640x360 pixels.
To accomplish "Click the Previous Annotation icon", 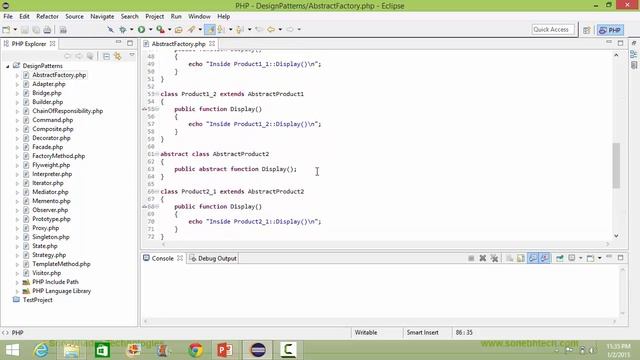I will [240, 29].
